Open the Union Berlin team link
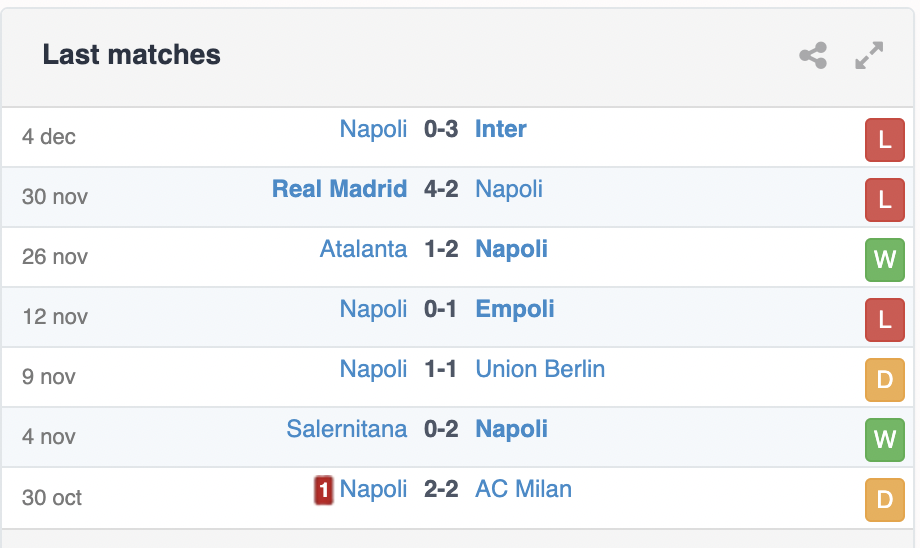 (x=540, y=369)
